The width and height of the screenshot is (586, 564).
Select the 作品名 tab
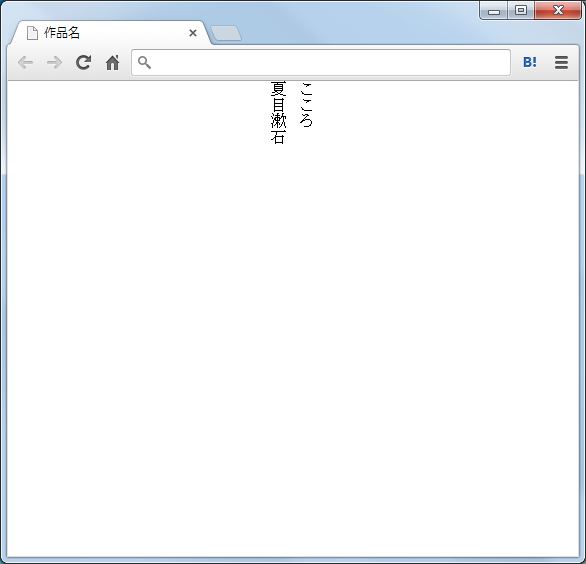[110, 33]
